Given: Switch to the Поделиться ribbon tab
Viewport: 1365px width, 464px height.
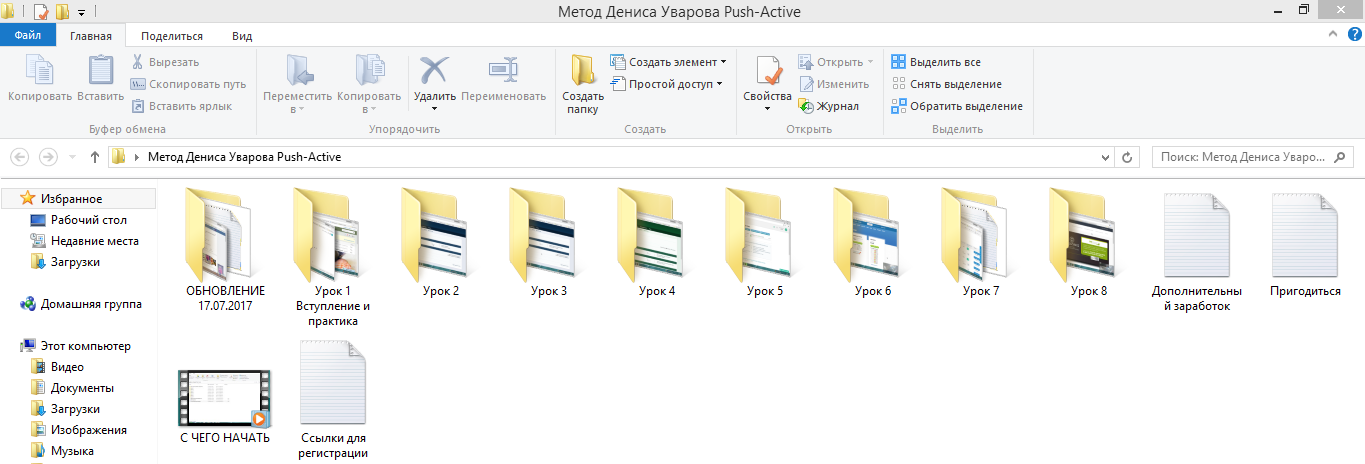Looking at the screenshot, I should tap(172, 36).
